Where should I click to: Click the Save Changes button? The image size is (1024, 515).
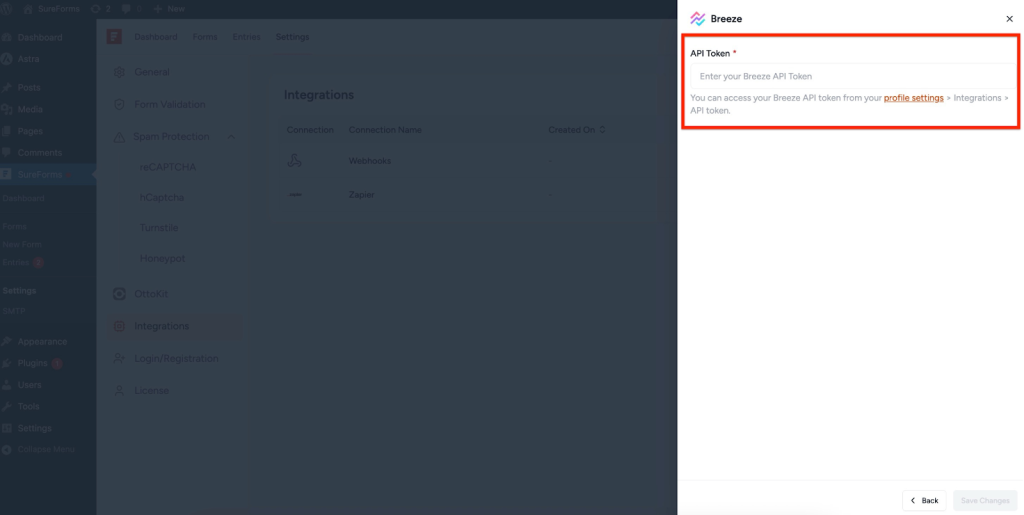pos(985,501)
